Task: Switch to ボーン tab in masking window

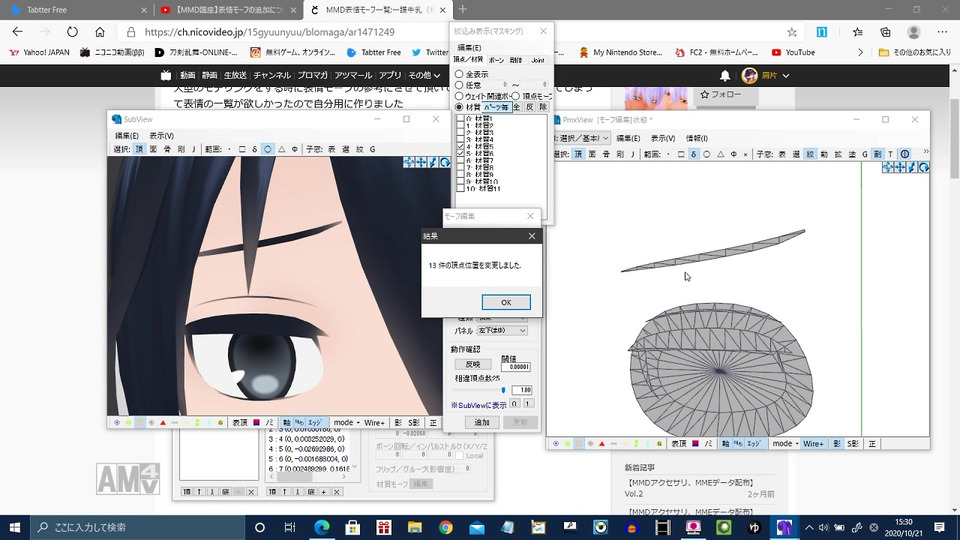Action: click(497, 60)
